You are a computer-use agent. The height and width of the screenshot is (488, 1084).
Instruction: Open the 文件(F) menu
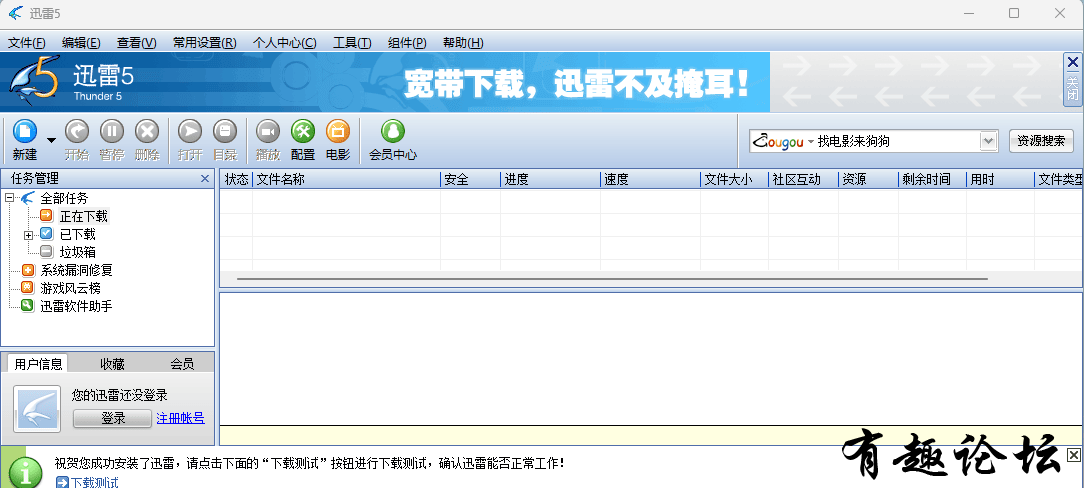pos(26,43)
